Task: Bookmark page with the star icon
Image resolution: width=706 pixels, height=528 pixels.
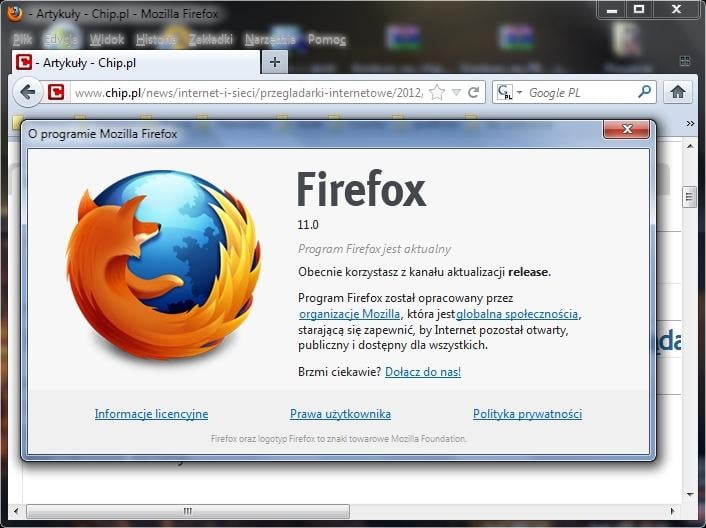Action: [x=437, y=92]
